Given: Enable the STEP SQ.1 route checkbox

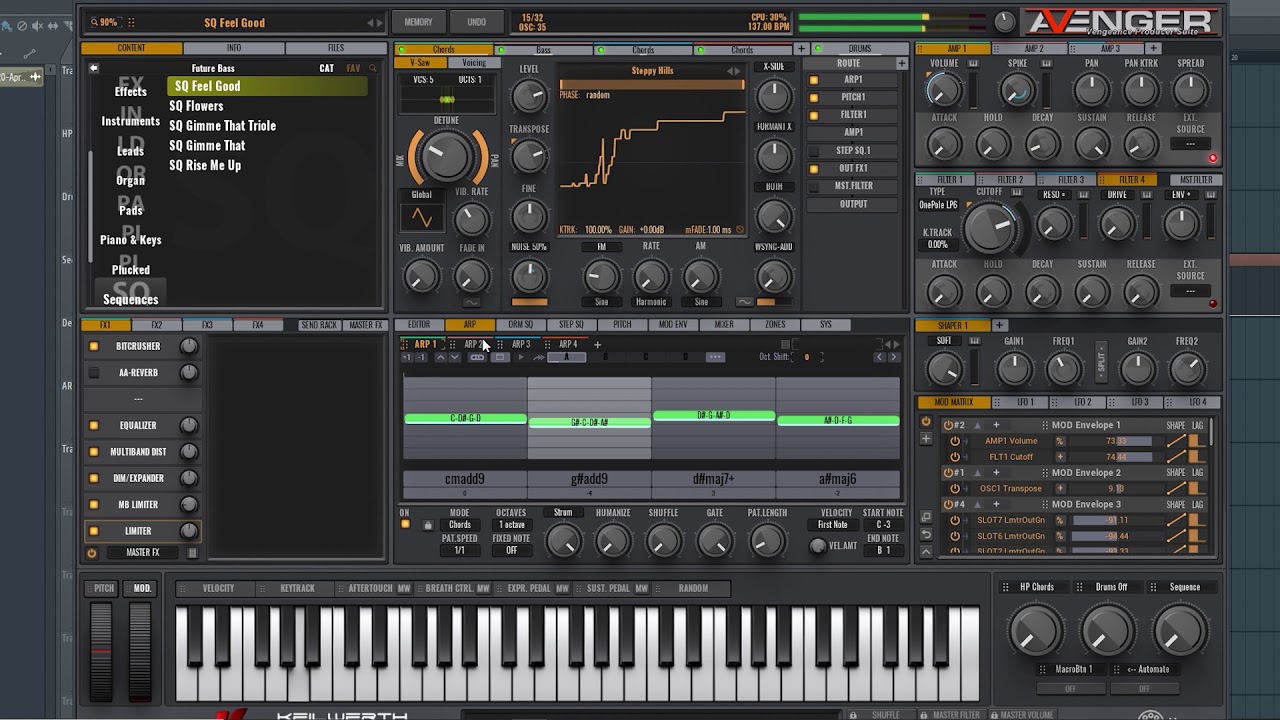Looking at the screenshot, I should [814, 151].
